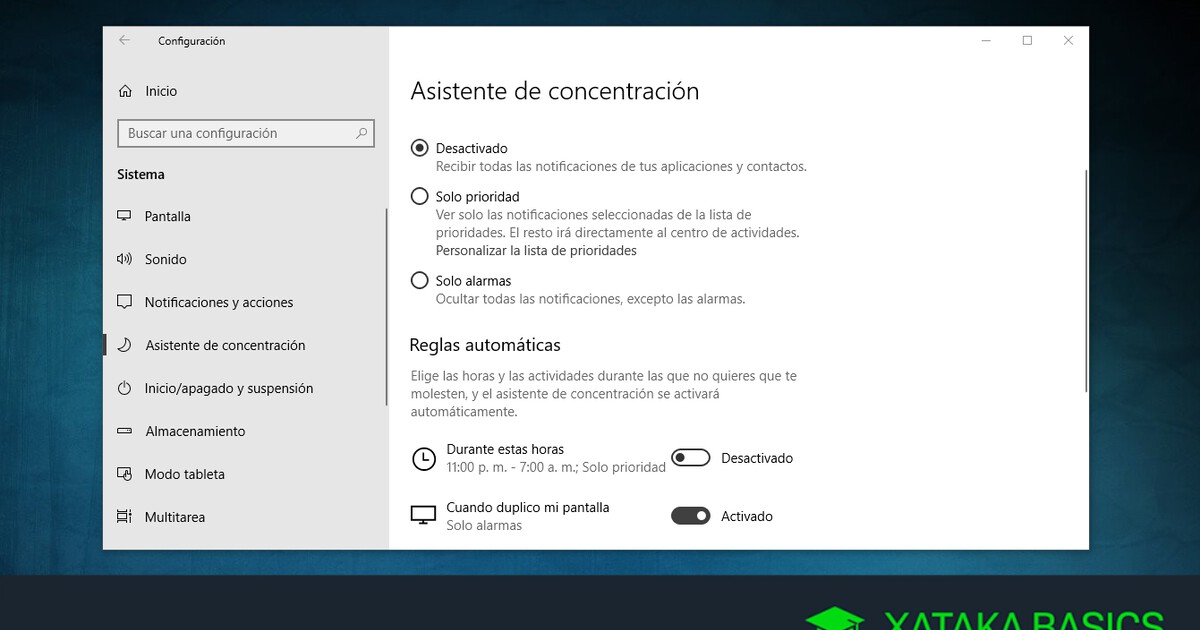The width and height of the screenshot is (1200, 630).
Task: Open Inicio via the home icon
Action: pos(125,91)
